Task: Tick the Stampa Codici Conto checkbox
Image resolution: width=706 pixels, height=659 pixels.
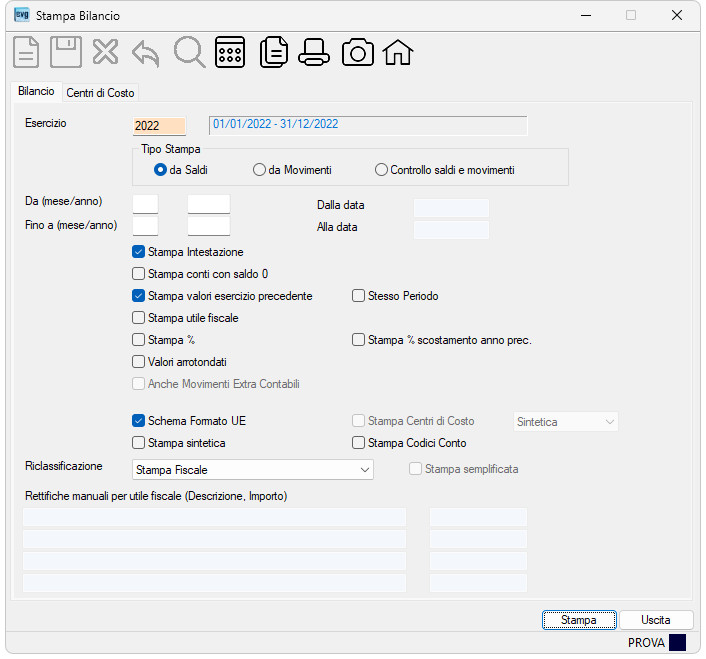Action: point(358,442)
